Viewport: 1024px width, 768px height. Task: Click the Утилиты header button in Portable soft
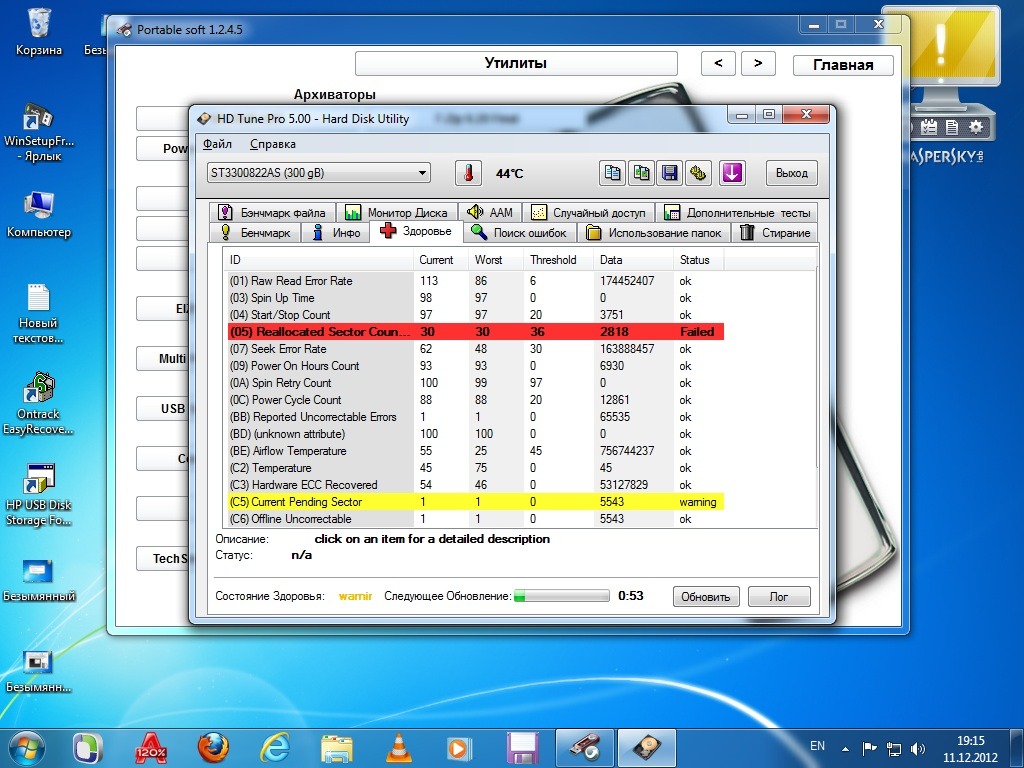tap(516, 63)
